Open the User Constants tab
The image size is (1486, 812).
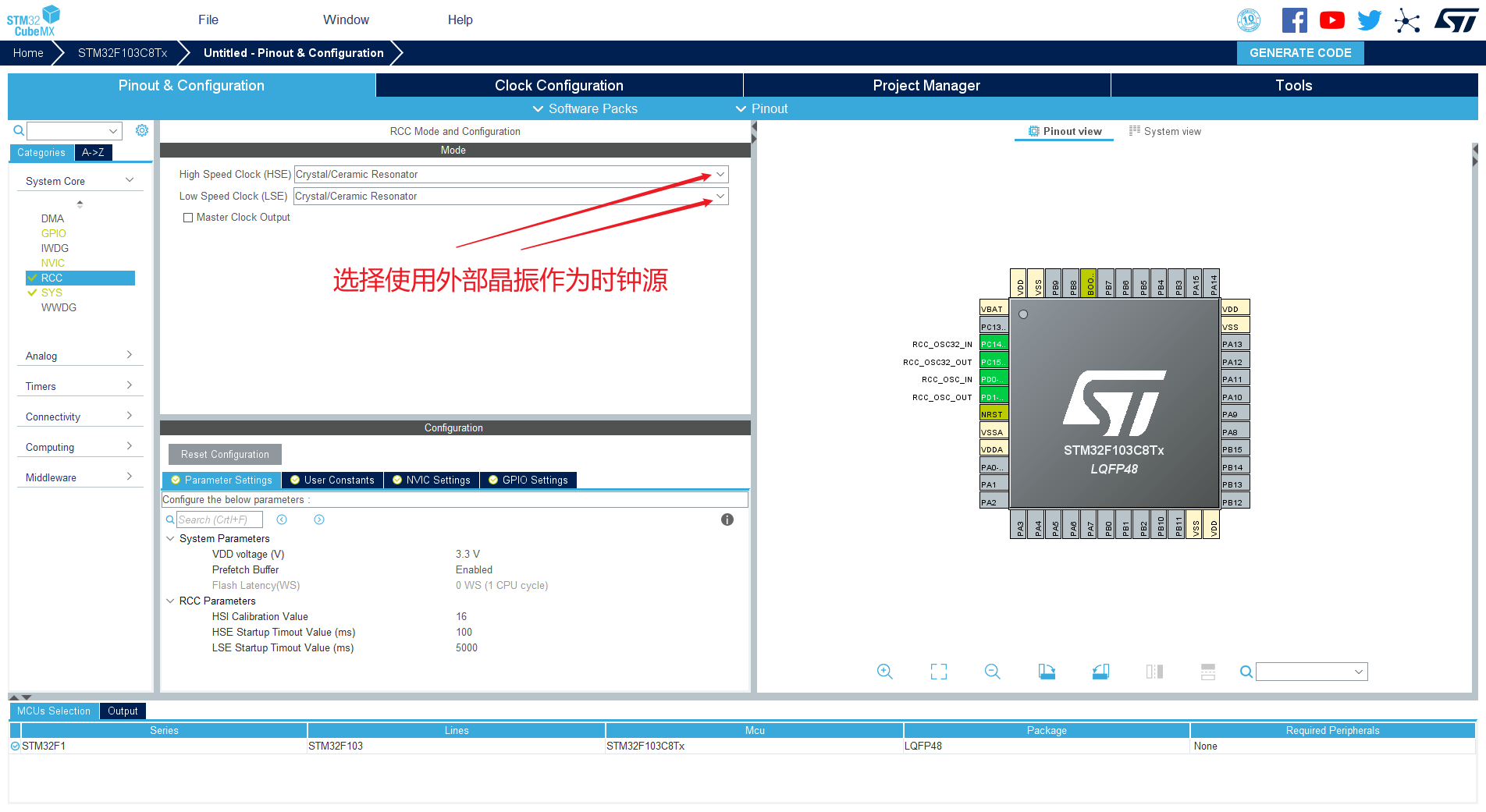point(332,480)
